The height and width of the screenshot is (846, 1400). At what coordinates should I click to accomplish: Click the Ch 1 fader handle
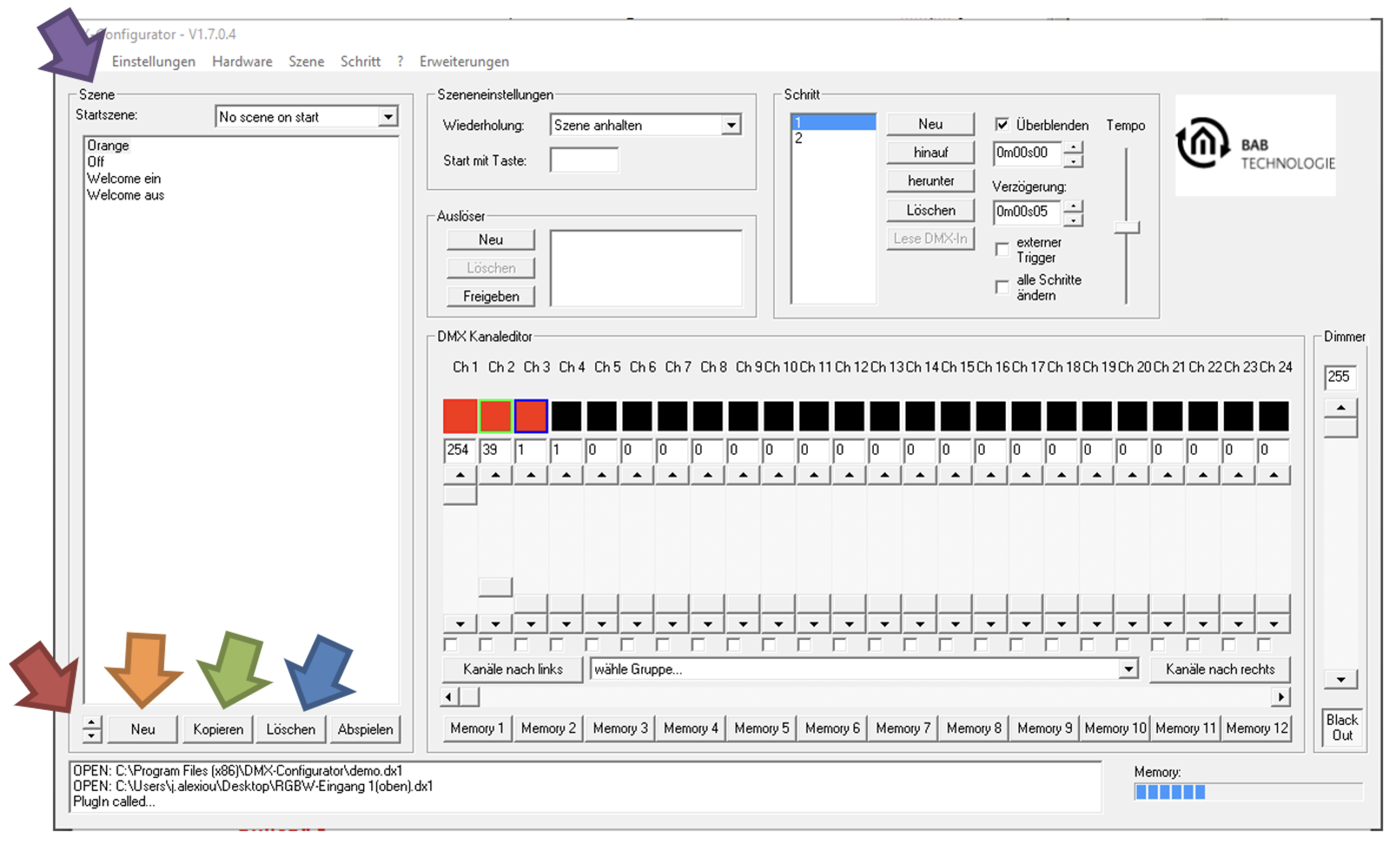coord(460,496)
